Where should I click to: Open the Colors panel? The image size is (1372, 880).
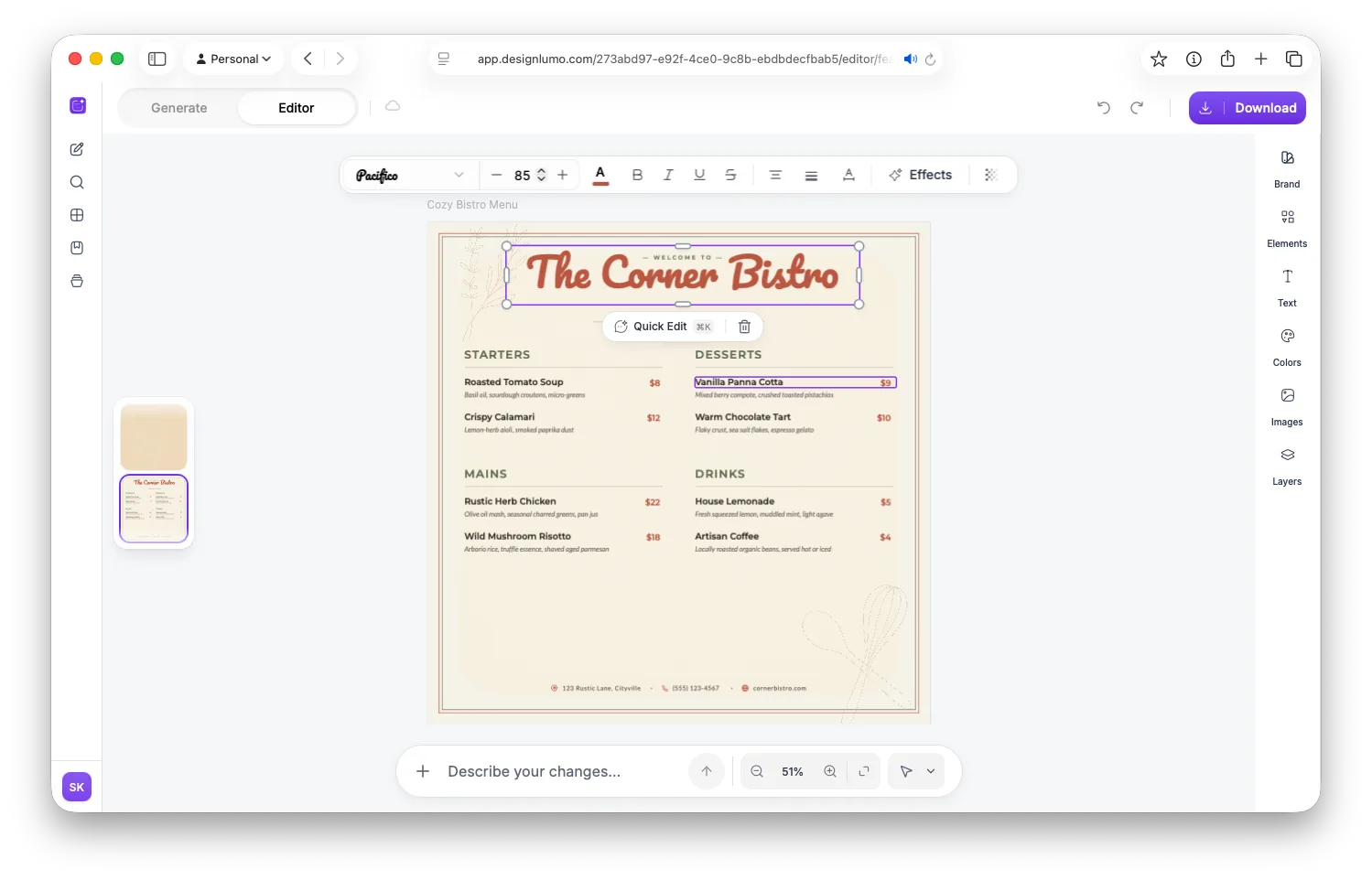1287,348
